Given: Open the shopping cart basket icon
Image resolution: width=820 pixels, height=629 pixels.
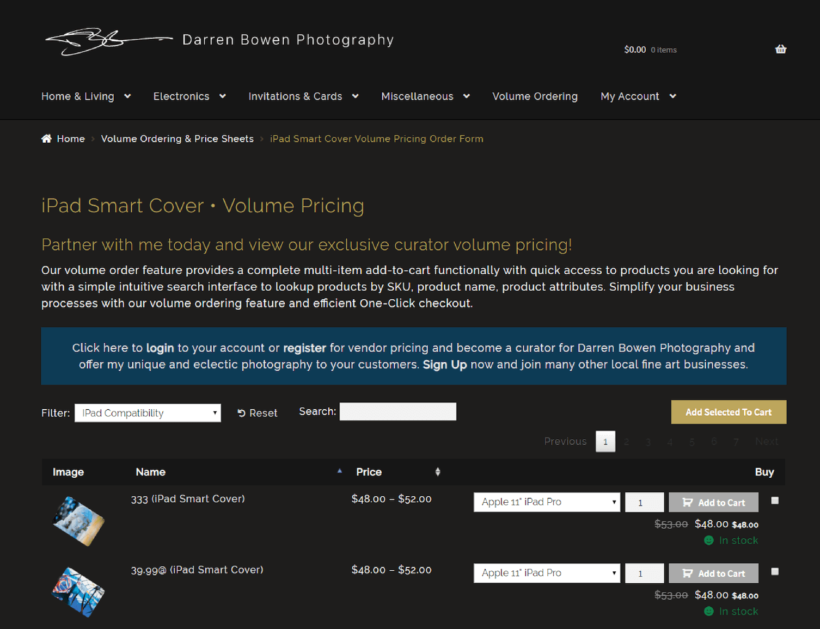Looking at the screenshot, I should coord(780,49).
